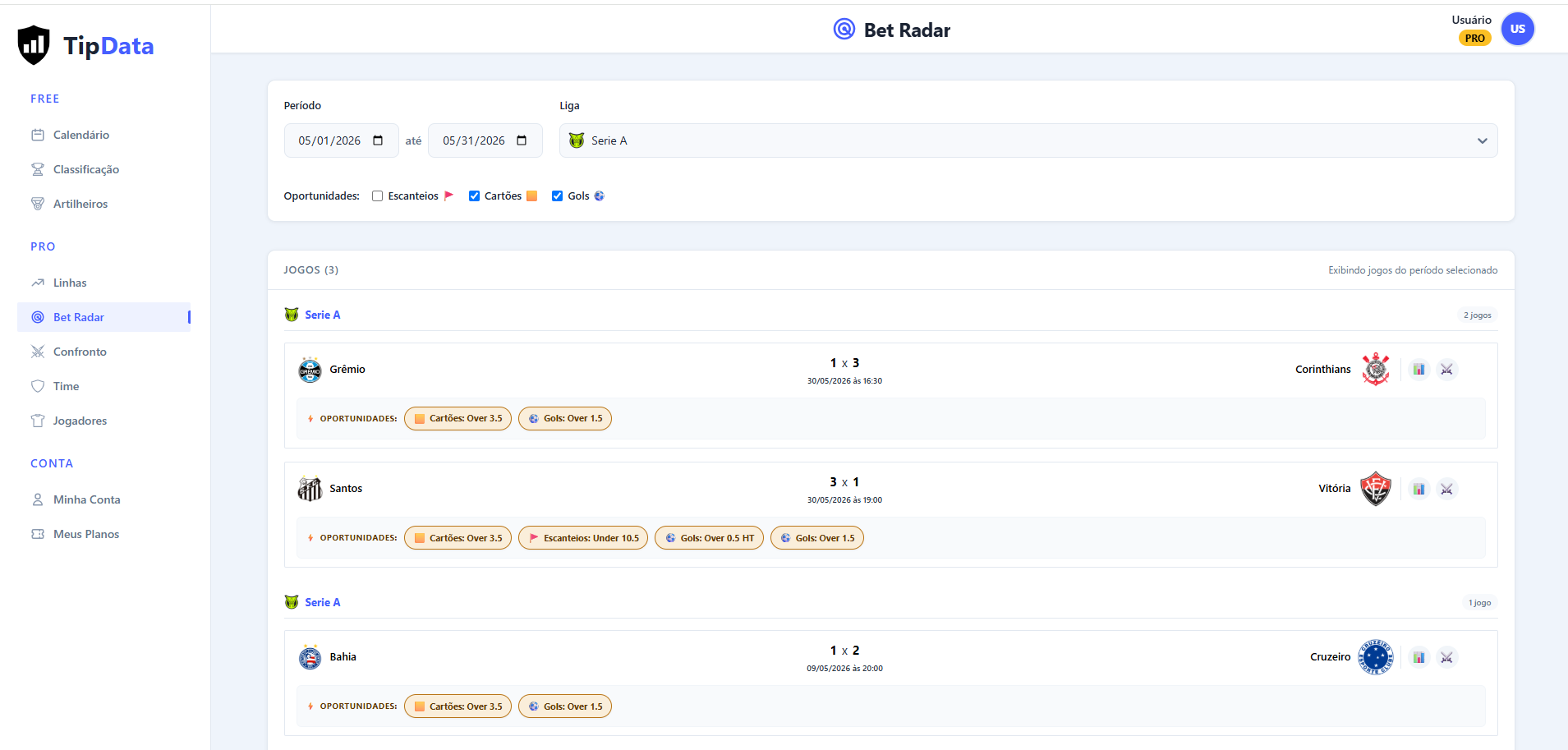
Task: Select Bet Radar sidebar item
Action: coord(103,317)
